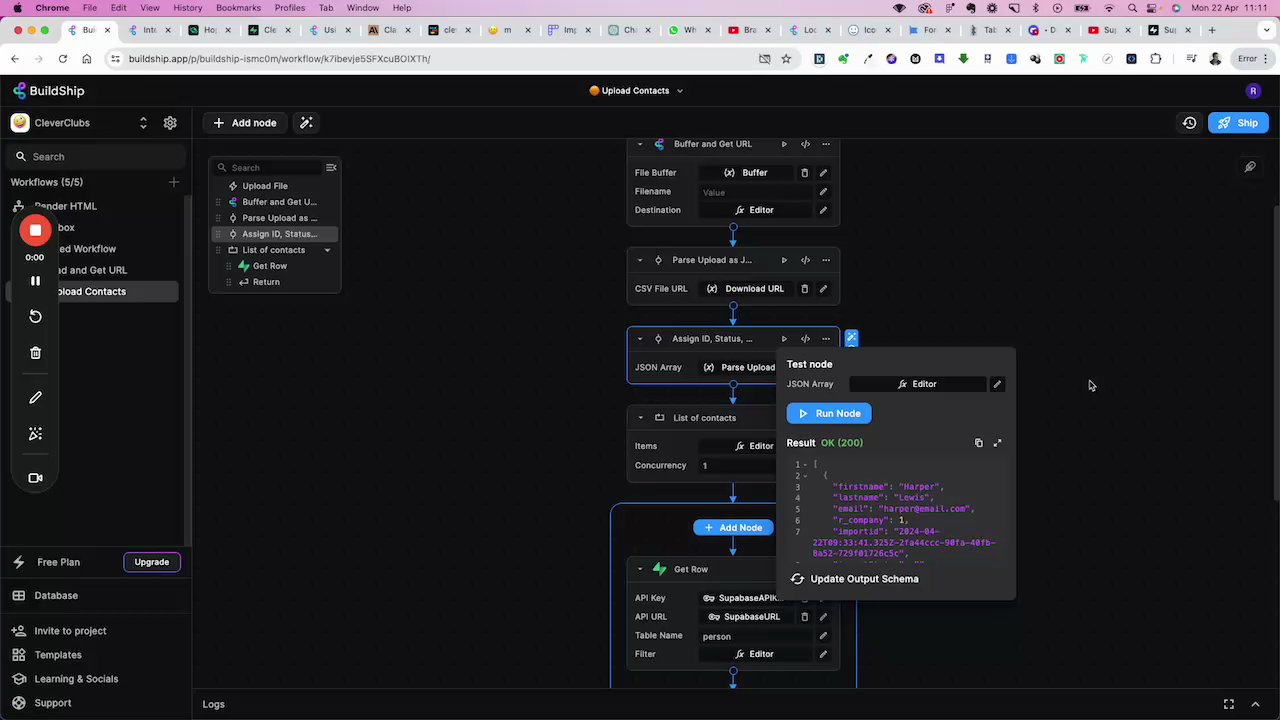Screen dimensions: 1280x720
Task: Expand the List of contacts children in sidebar
Action: click(x=327, y=249)
